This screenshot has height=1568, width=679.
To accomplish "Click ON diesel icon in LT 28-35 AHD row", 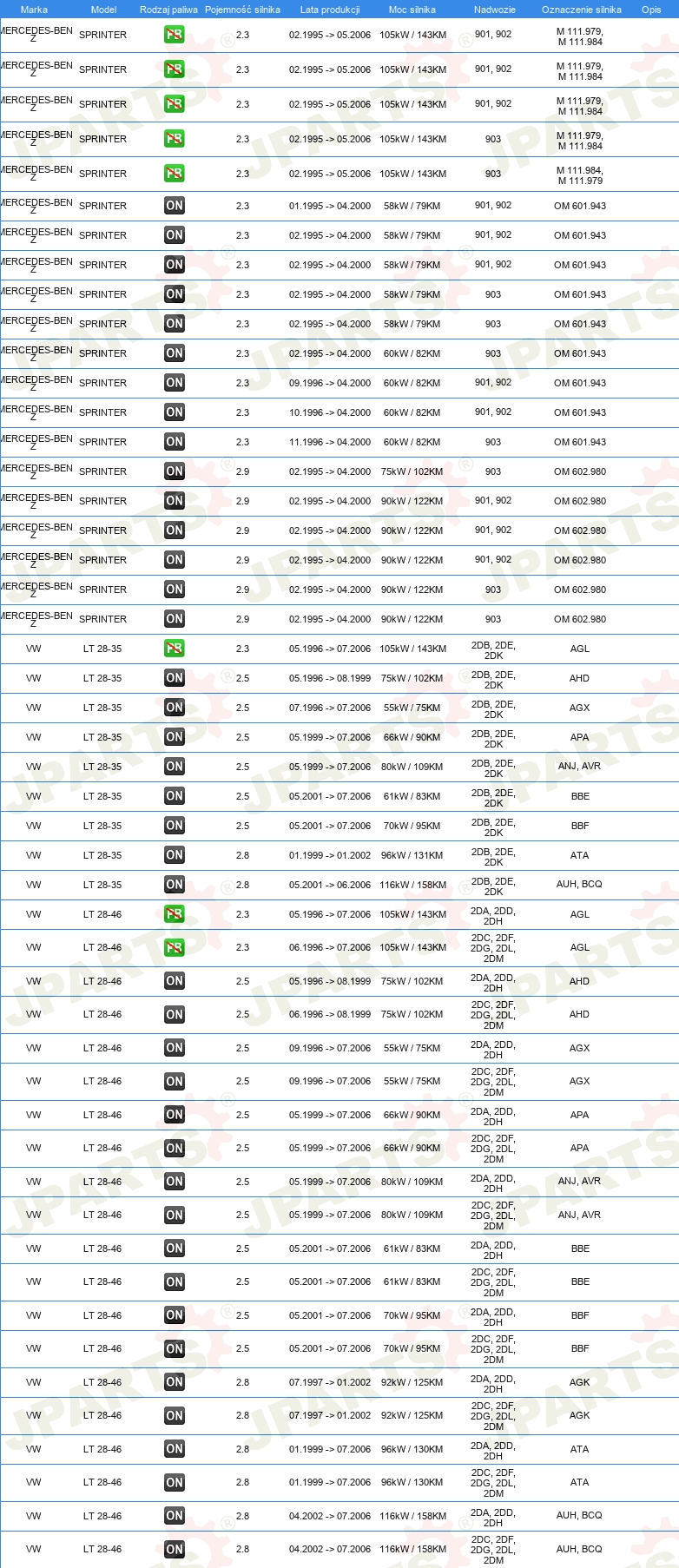I will click(x=175, y=678).
